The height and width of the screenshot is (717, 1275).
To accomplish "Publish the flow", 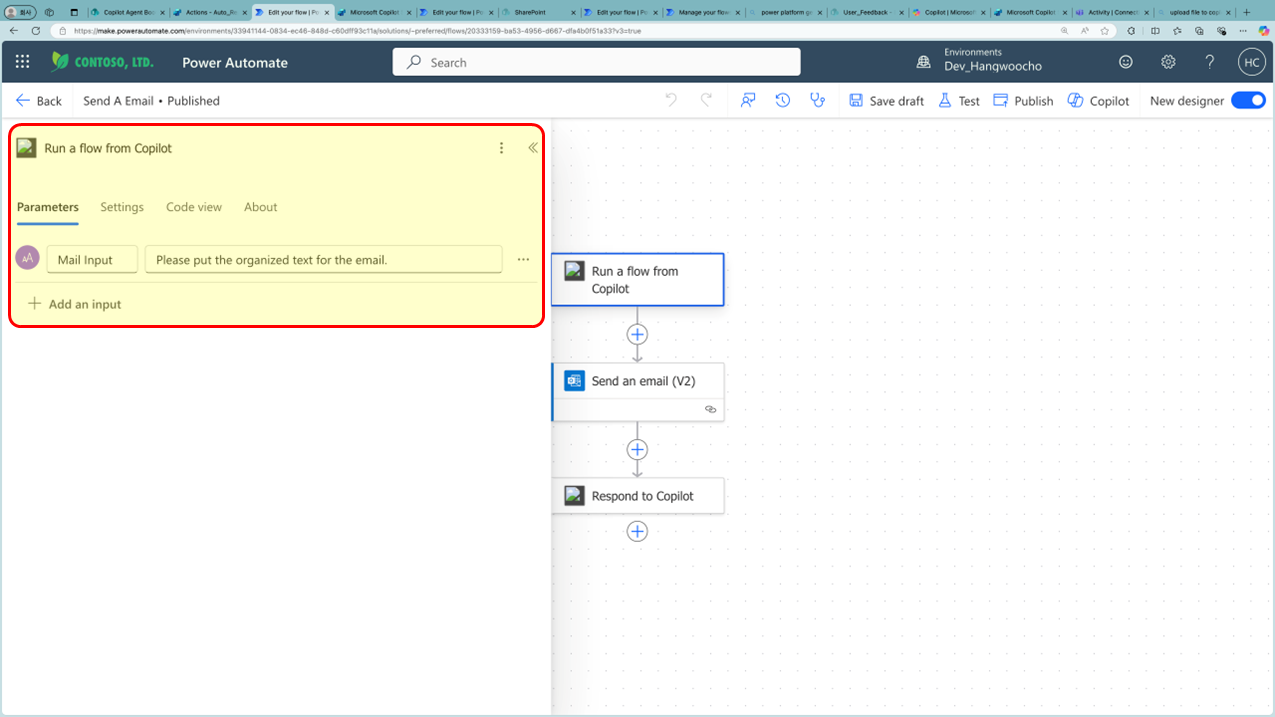I will pos(1023,101).
